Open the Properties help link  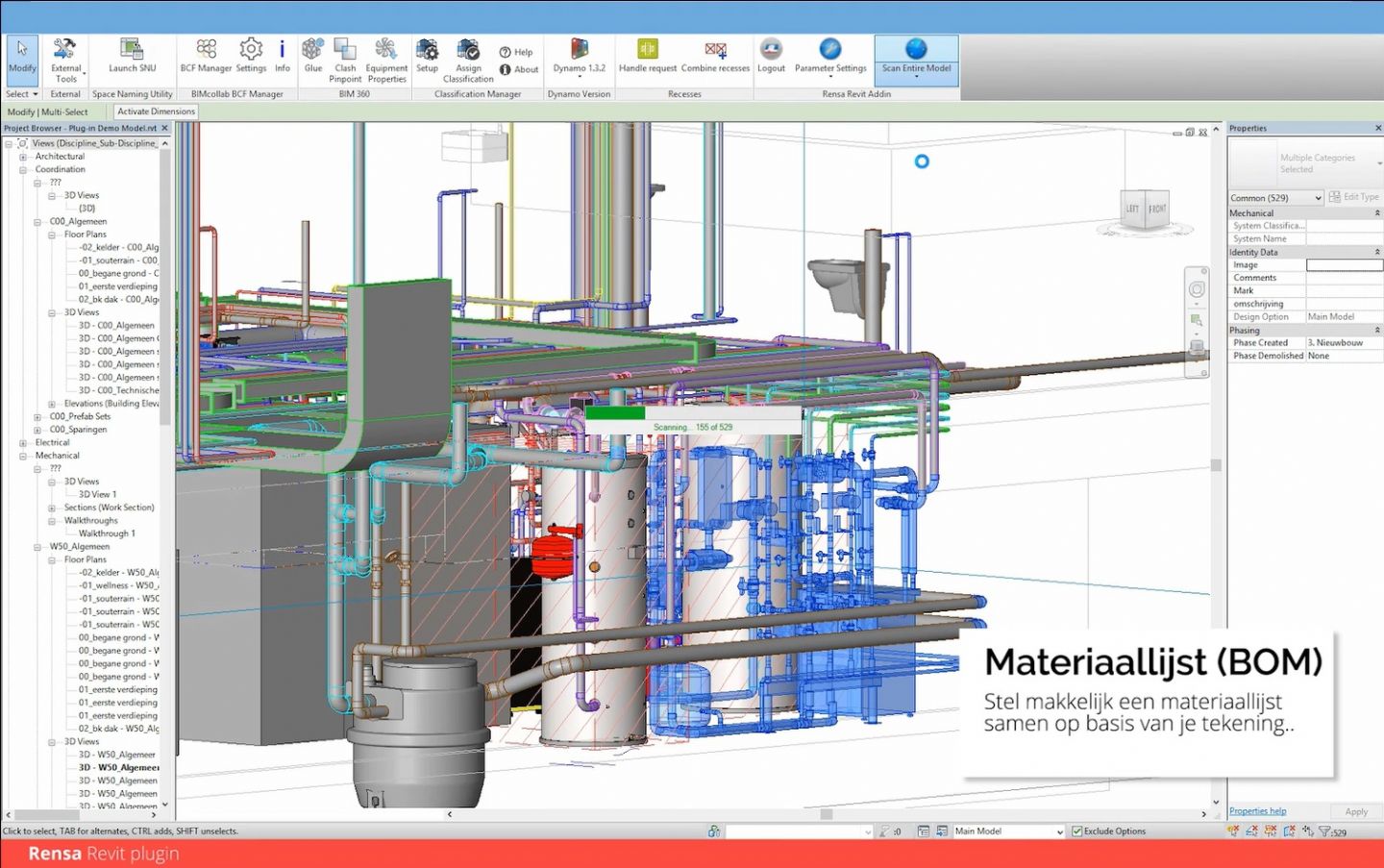click(x=1257, y=811)
